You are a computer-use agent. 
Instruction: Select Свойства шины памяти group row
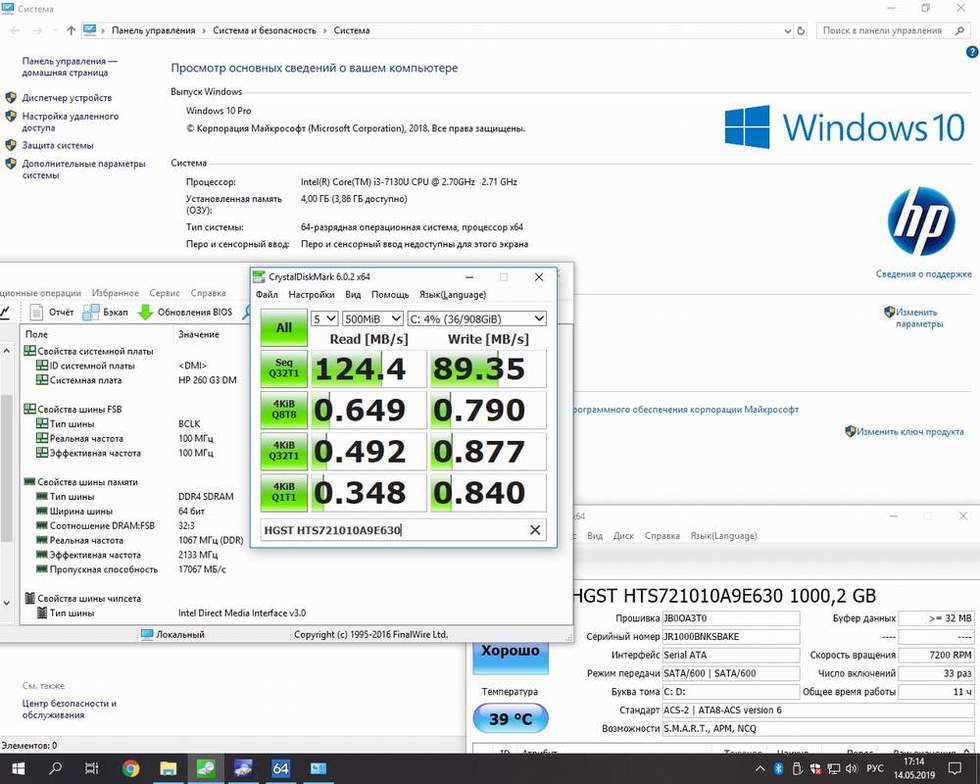coord(81,482)
